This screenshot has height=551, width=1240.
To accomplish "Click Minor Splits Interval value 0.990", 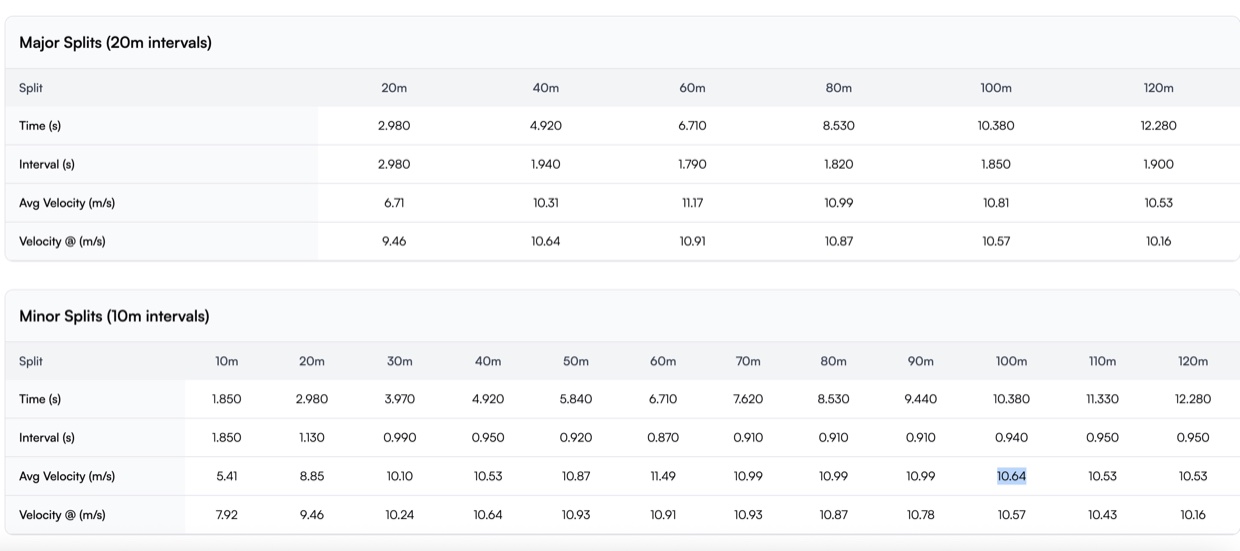I will click(400, 438).
